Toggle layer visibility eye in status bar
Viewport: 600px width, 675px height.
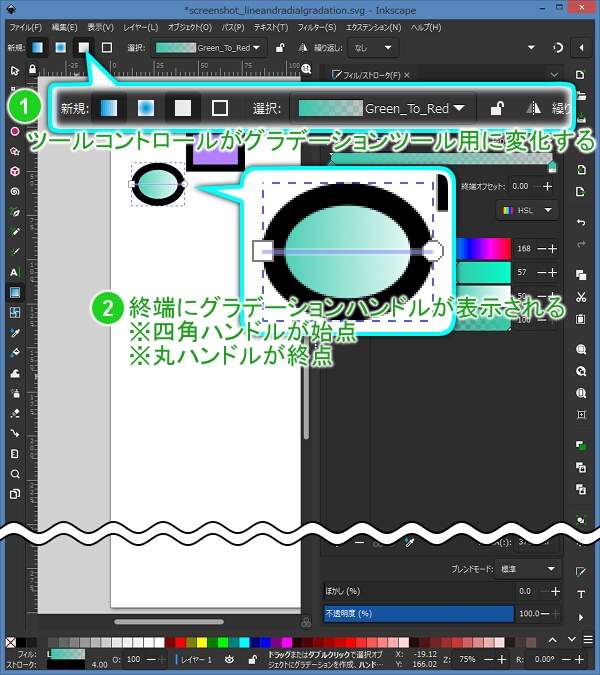pos(229,659)
